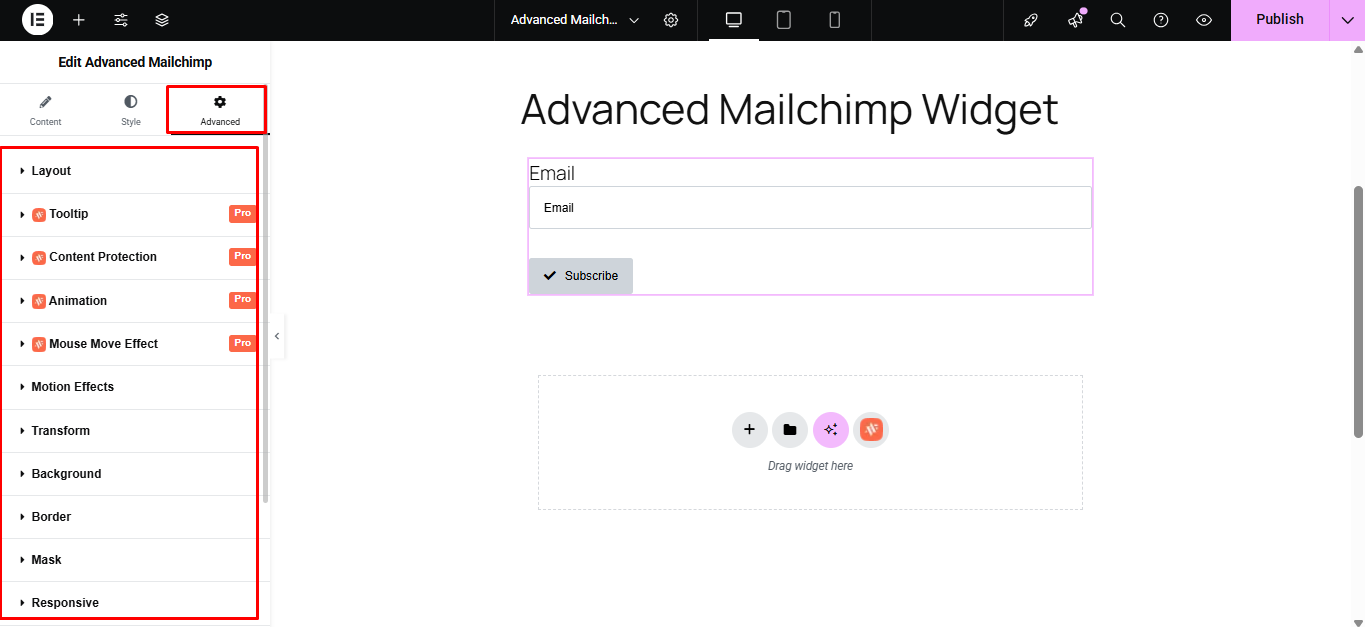The width and height of the screenshot is (1365, 627).
Task: Click the Email input field
Action: click(x=810, y=208)
